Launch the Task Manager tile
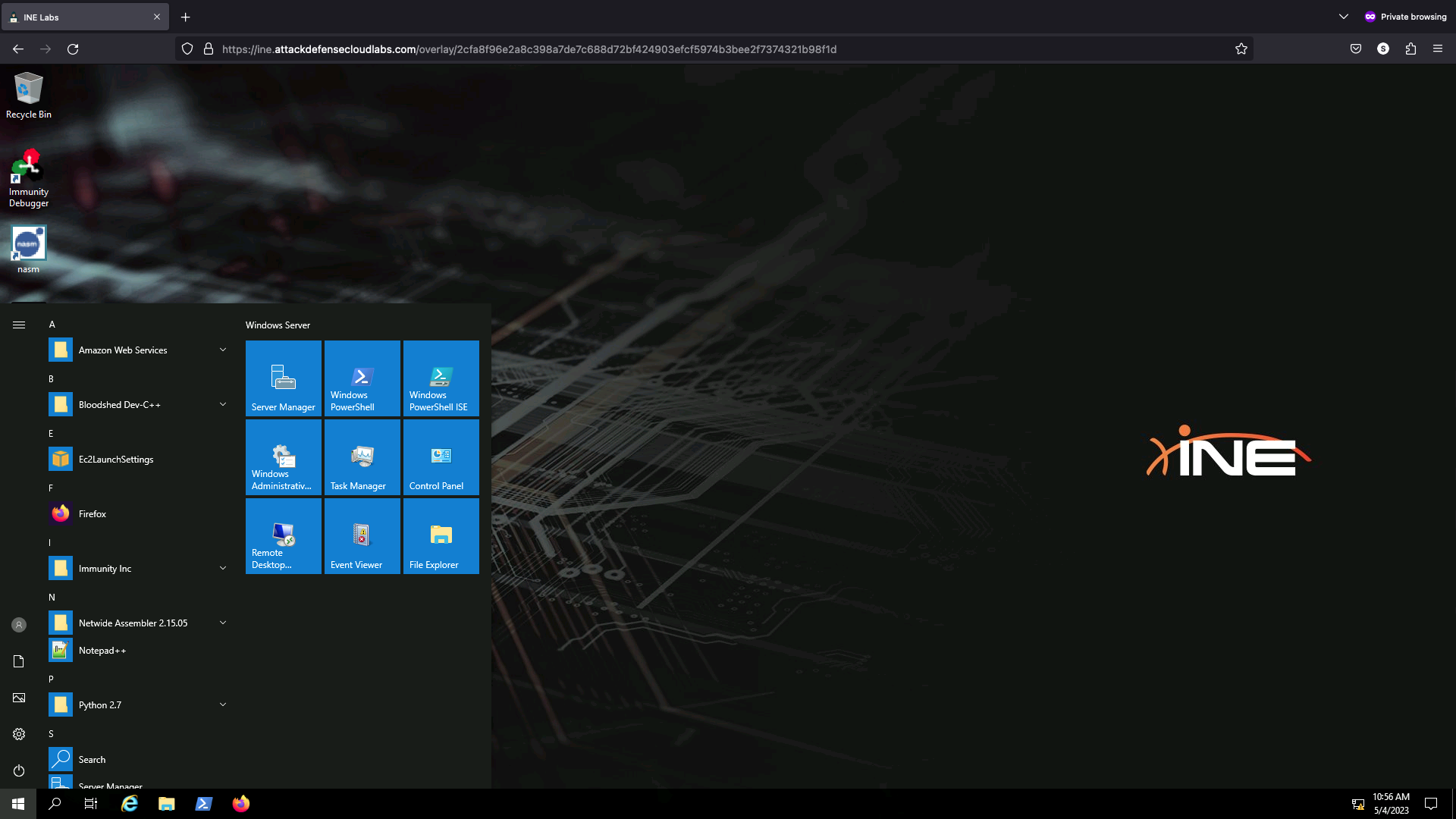Viewport: 1456px width, 819px height. coord(362,457)
